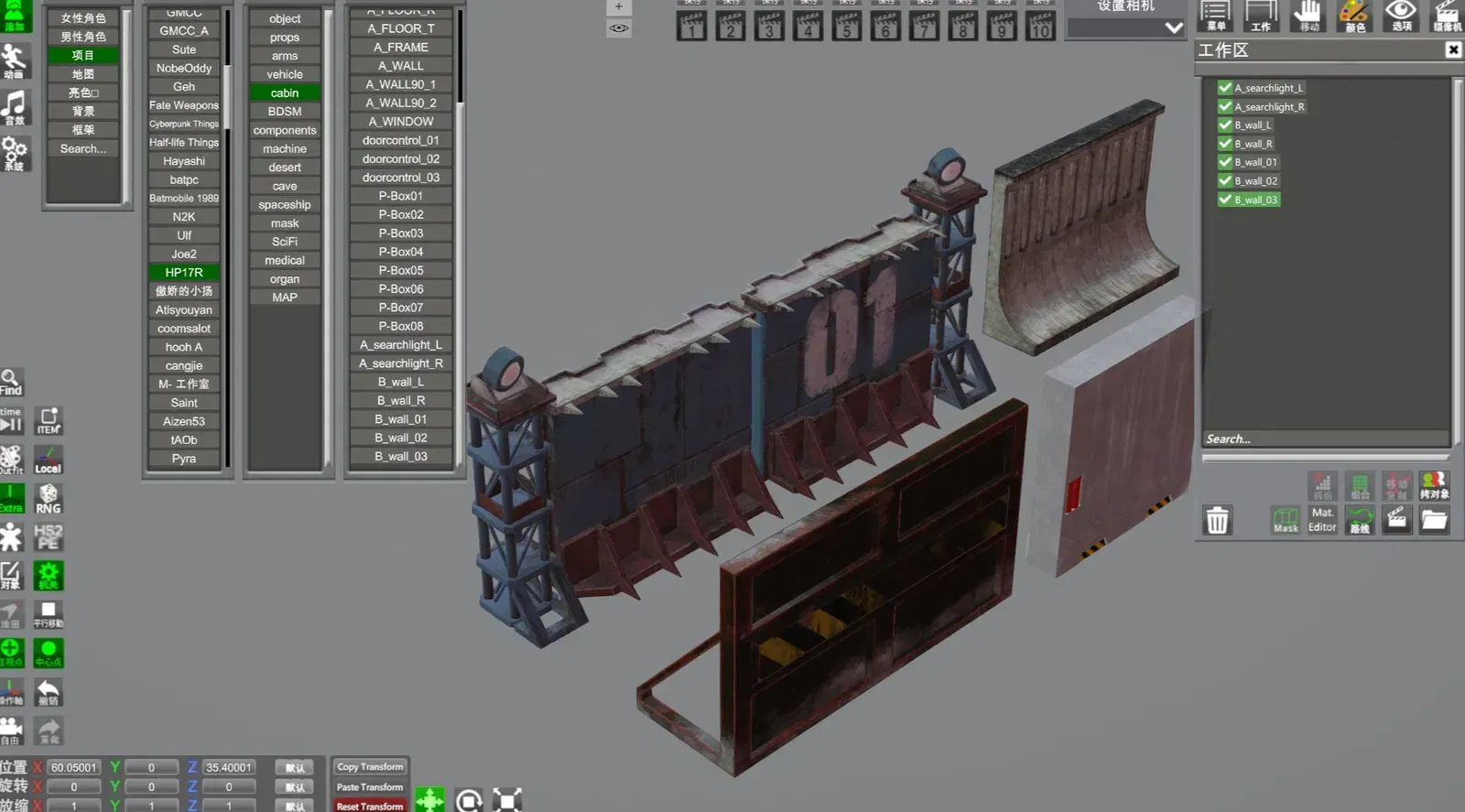Open the Mask tool
1465x812 pixels.
[x=1286, y=520]
